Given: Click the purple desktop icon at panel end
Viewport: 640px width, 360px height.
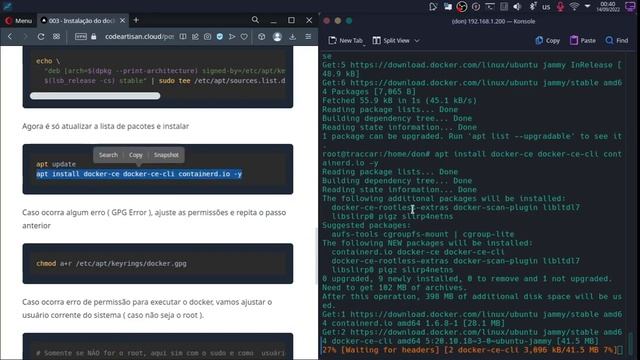Looking at the screenshot, I should tap(631, 7).
